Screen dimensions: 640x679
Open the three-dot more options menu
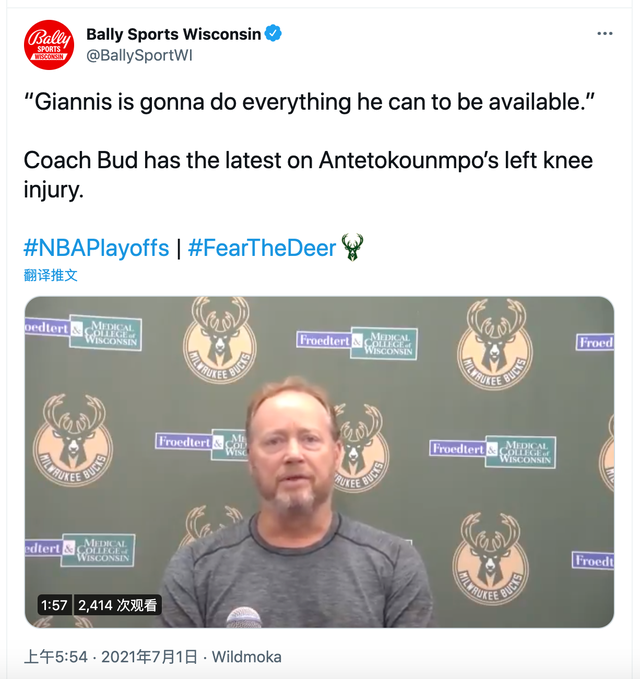pos(604,34)
